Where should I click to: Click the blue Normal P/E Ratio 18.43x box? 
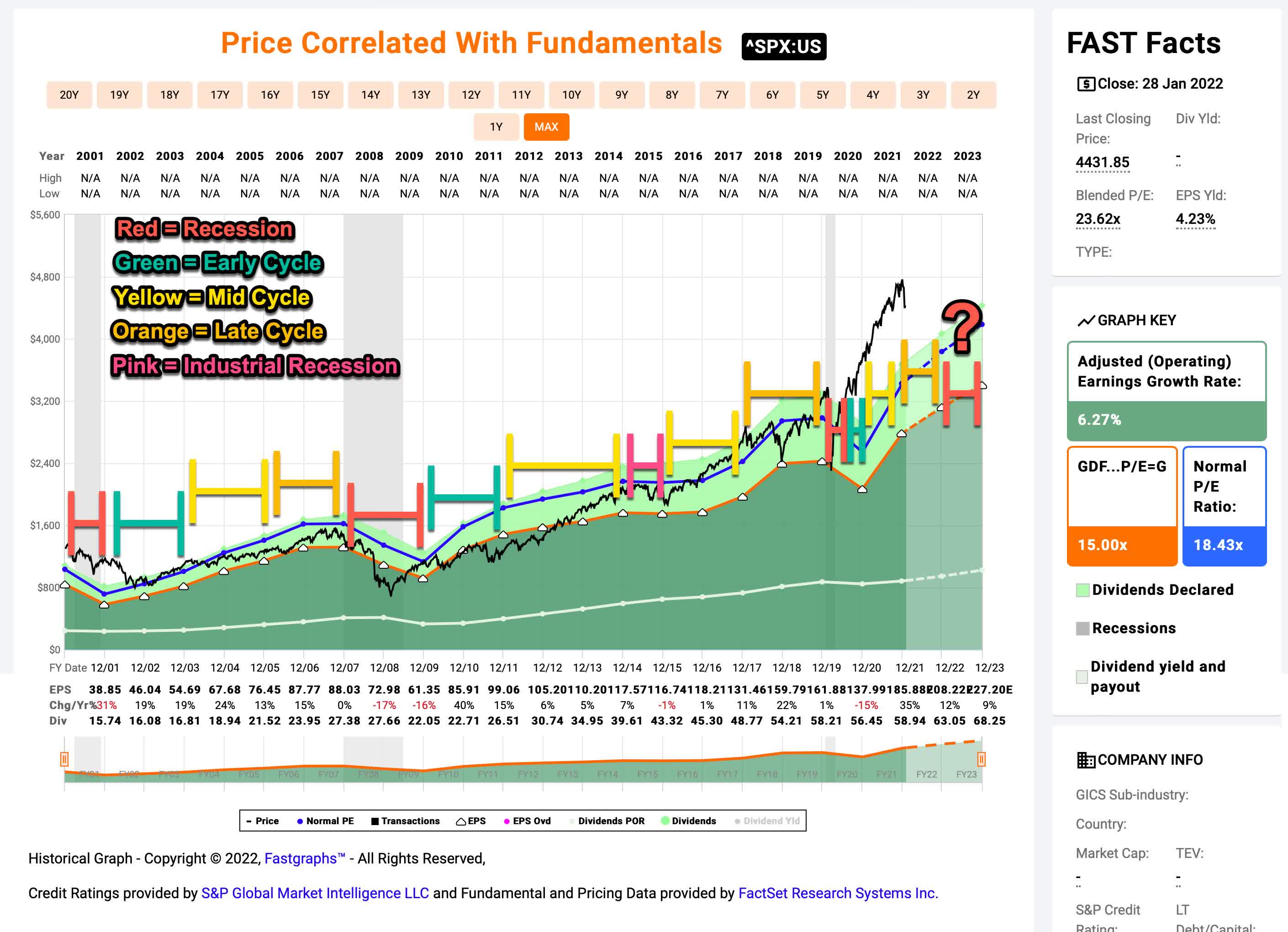pos(1225,505)
